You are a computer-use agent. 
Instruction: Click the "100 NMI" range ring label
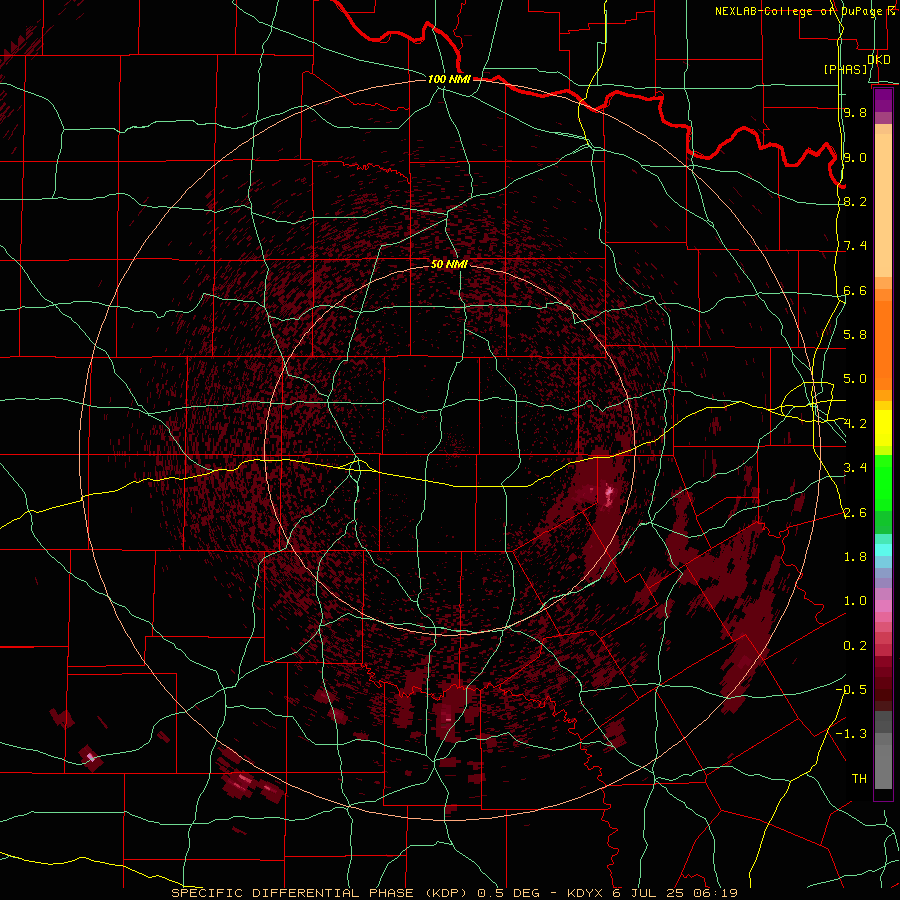449,79
